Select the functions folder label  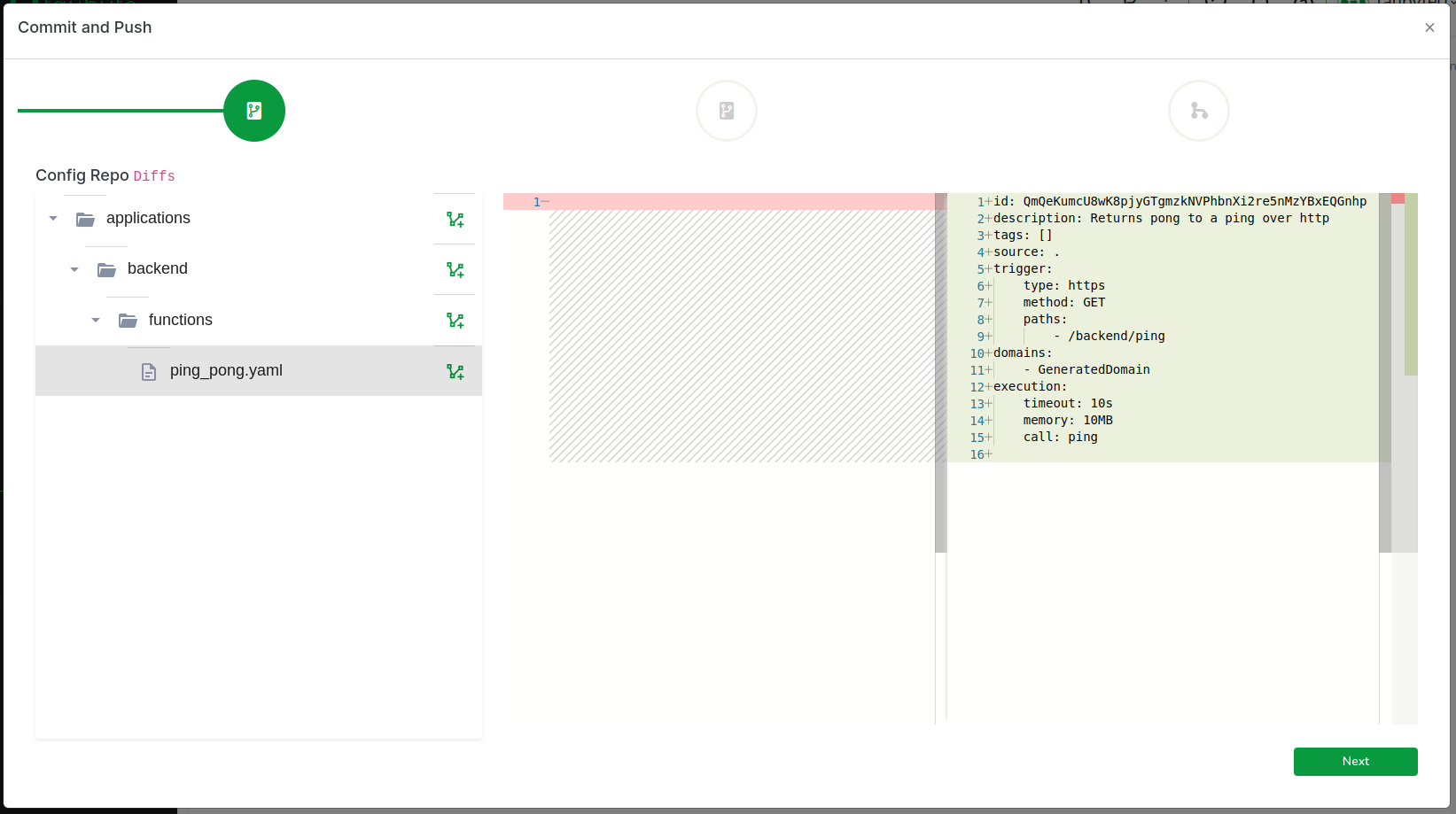[181, 320]
